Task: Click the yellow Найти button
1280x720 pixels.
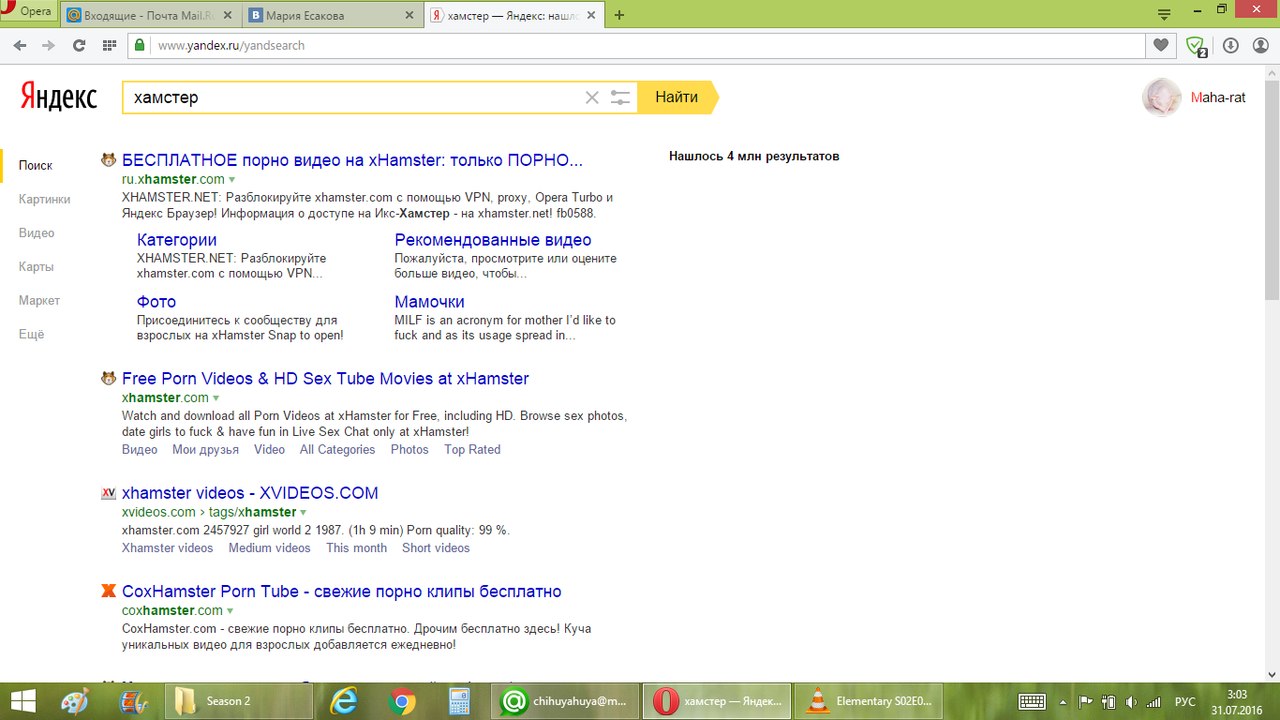Action: coord(677,97)
